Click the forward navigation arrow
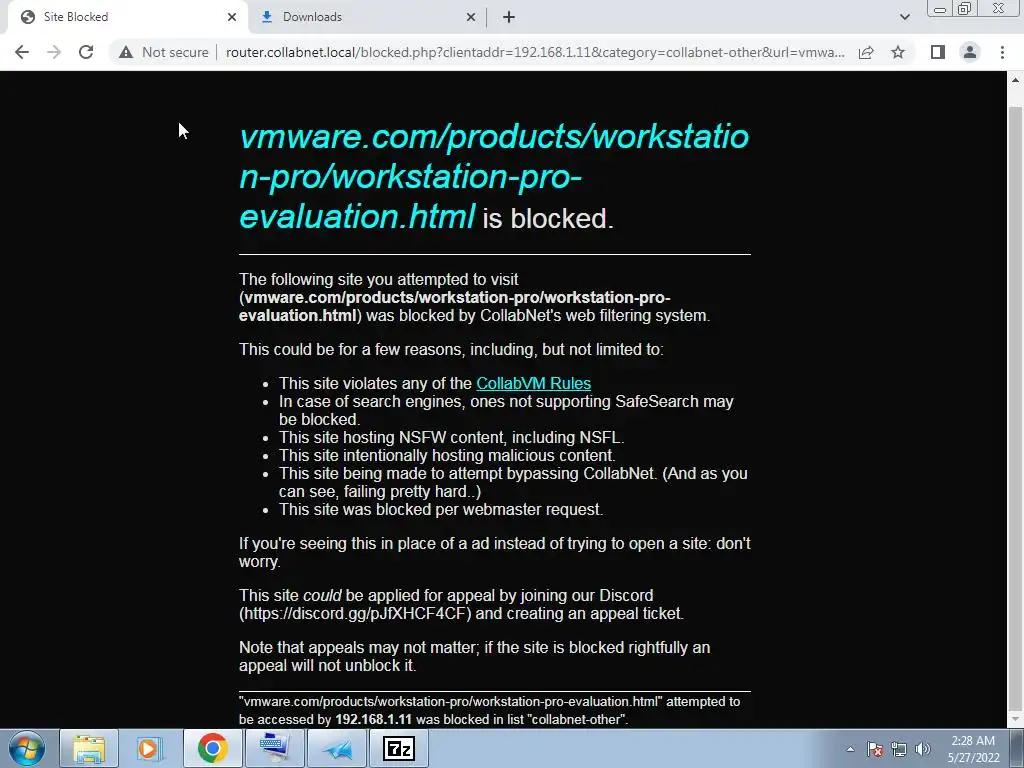 54,52
